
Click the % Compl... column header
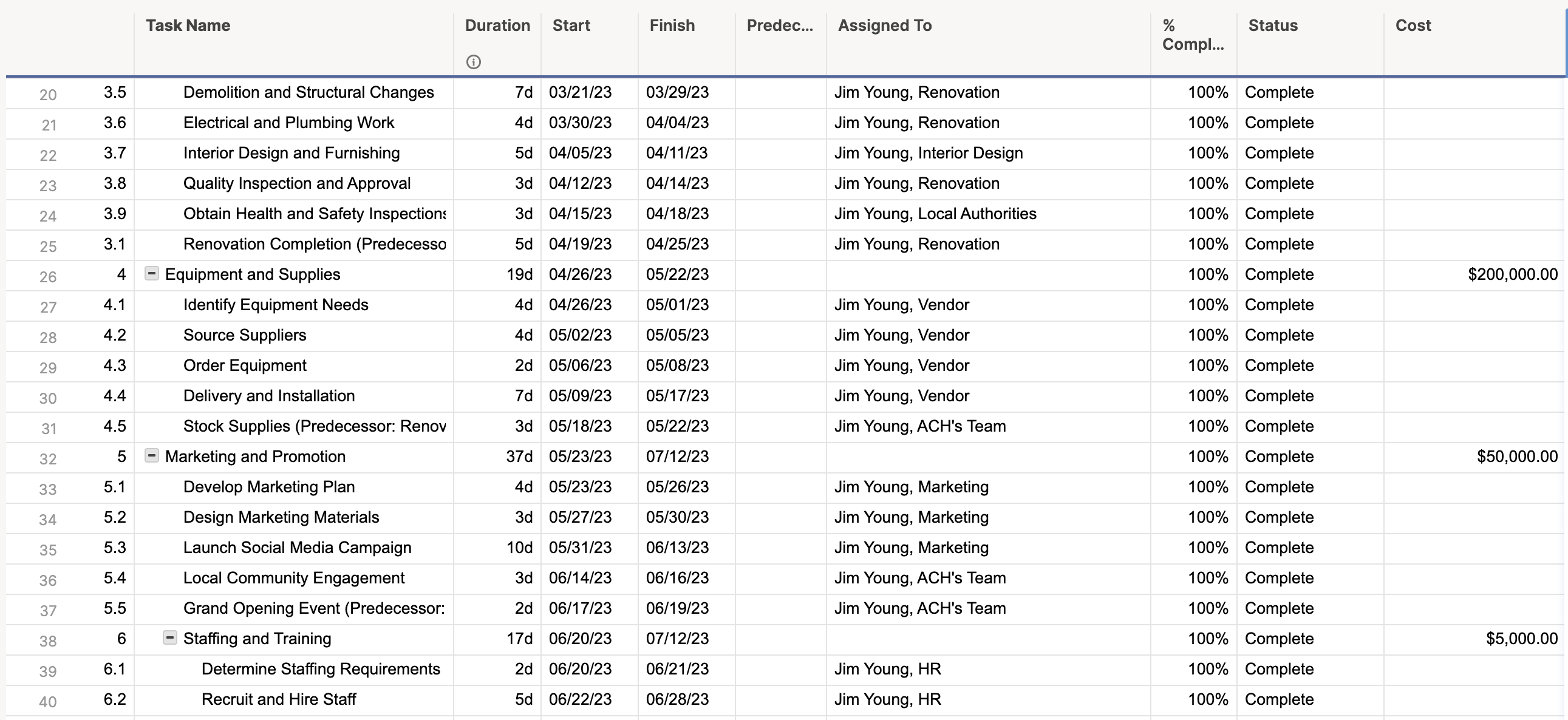1192,34
